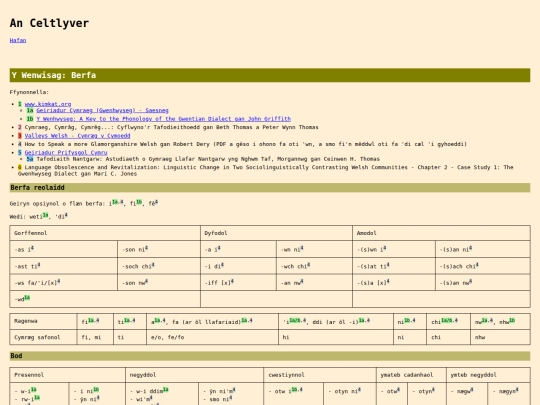Image resolution: width=540 pixels, height=405 pixels.
Task: Click the Rhagenwa row label
Action: coord(43,321)
